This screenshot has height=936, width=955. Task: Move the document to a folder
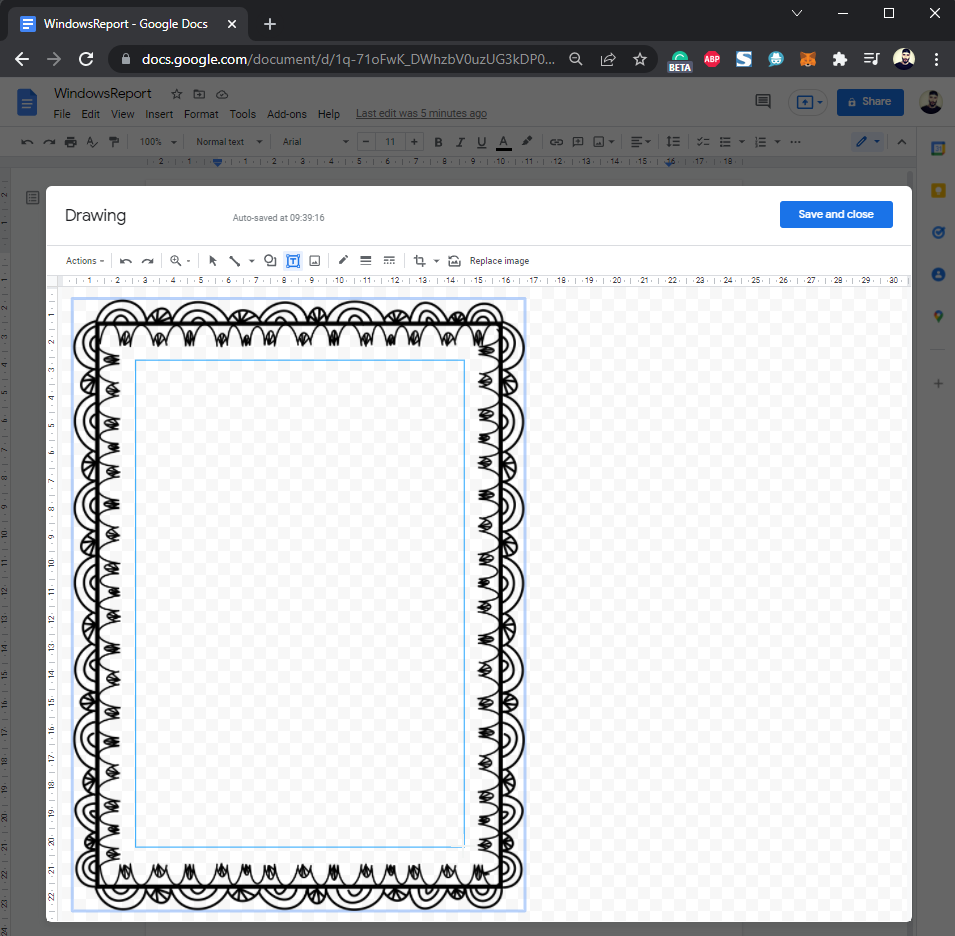[199, 94]
